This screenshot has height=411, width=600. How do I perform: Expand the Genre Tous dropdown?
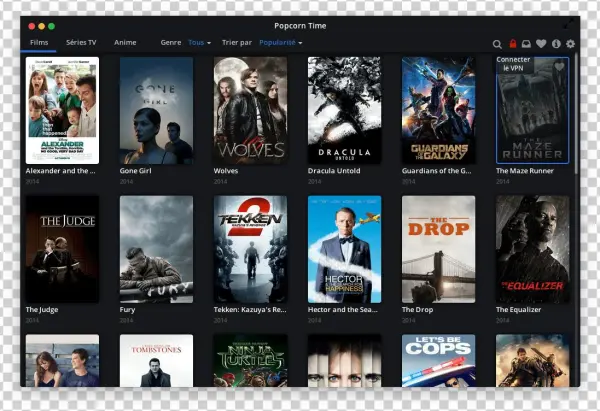click(199, 42)
